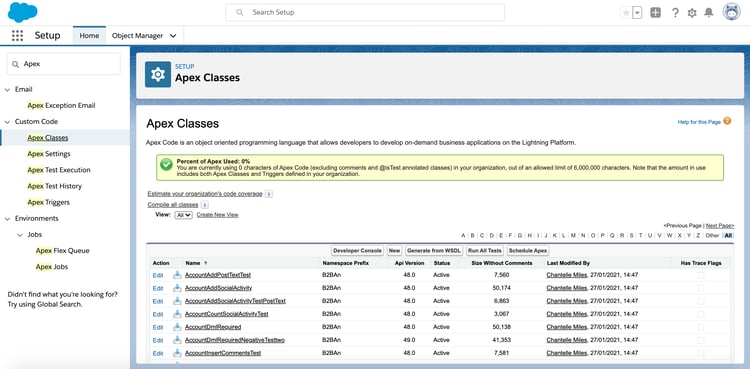The width and height of the screenshot is (750, 369).
Task: Download AccountAddSocialActivity class icon
Action: point(177,288)
